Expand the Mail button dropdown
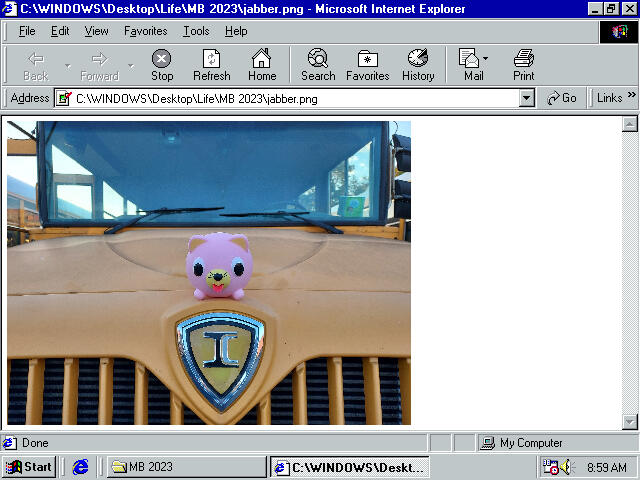This screenshot has height=480, width=640. [x=486, y=59]
